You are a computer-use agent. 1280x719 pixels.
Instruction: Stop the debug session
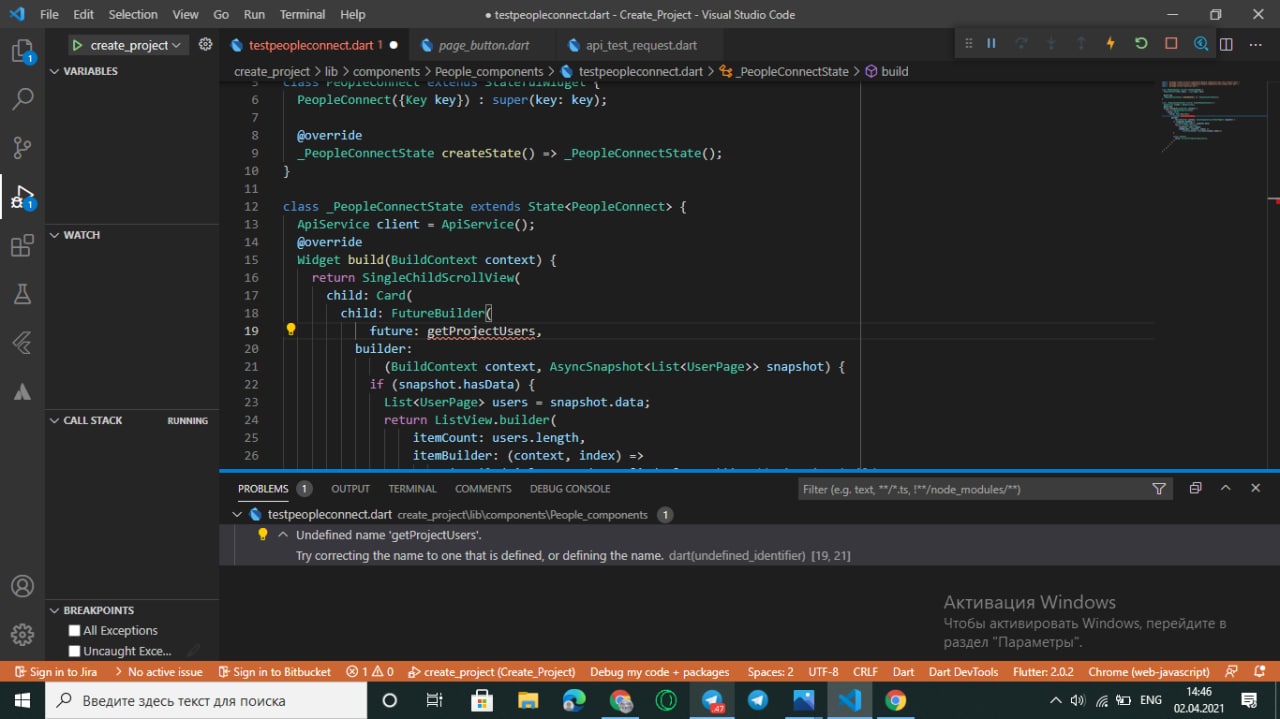1171,44
